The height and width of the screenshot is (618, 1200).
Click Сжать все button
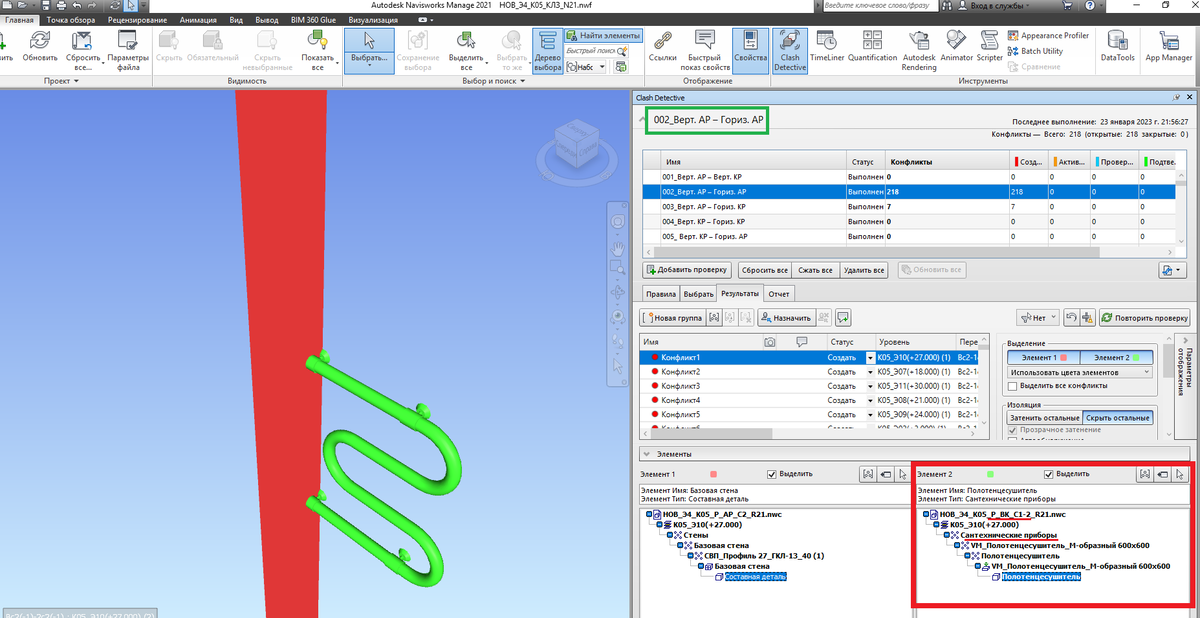click(x=815, y=270)
